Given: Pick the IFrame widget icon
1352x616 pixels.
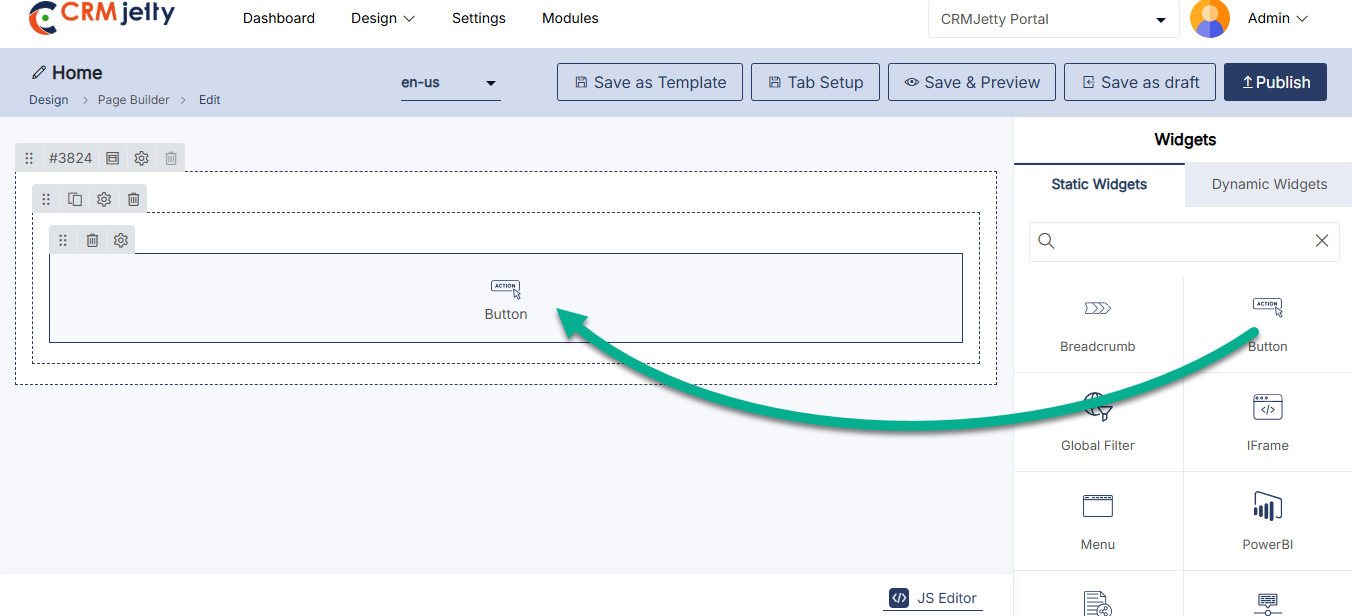Looking at the screenshot, I should pyautogui.click(x=1267, y=408).
